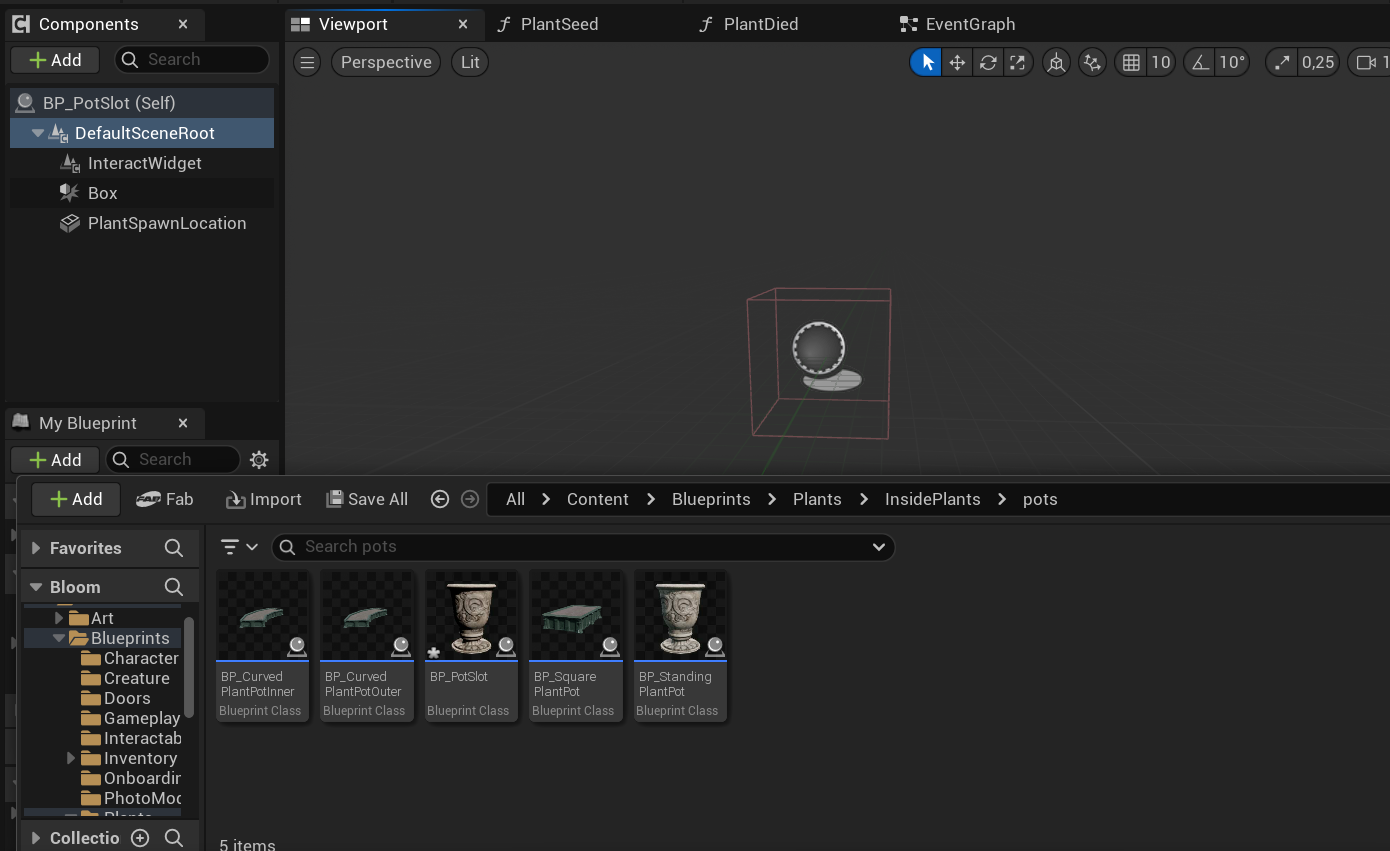Click the Import button
The width and height of the screenshot is (1390, 851).
click(264, 499)
